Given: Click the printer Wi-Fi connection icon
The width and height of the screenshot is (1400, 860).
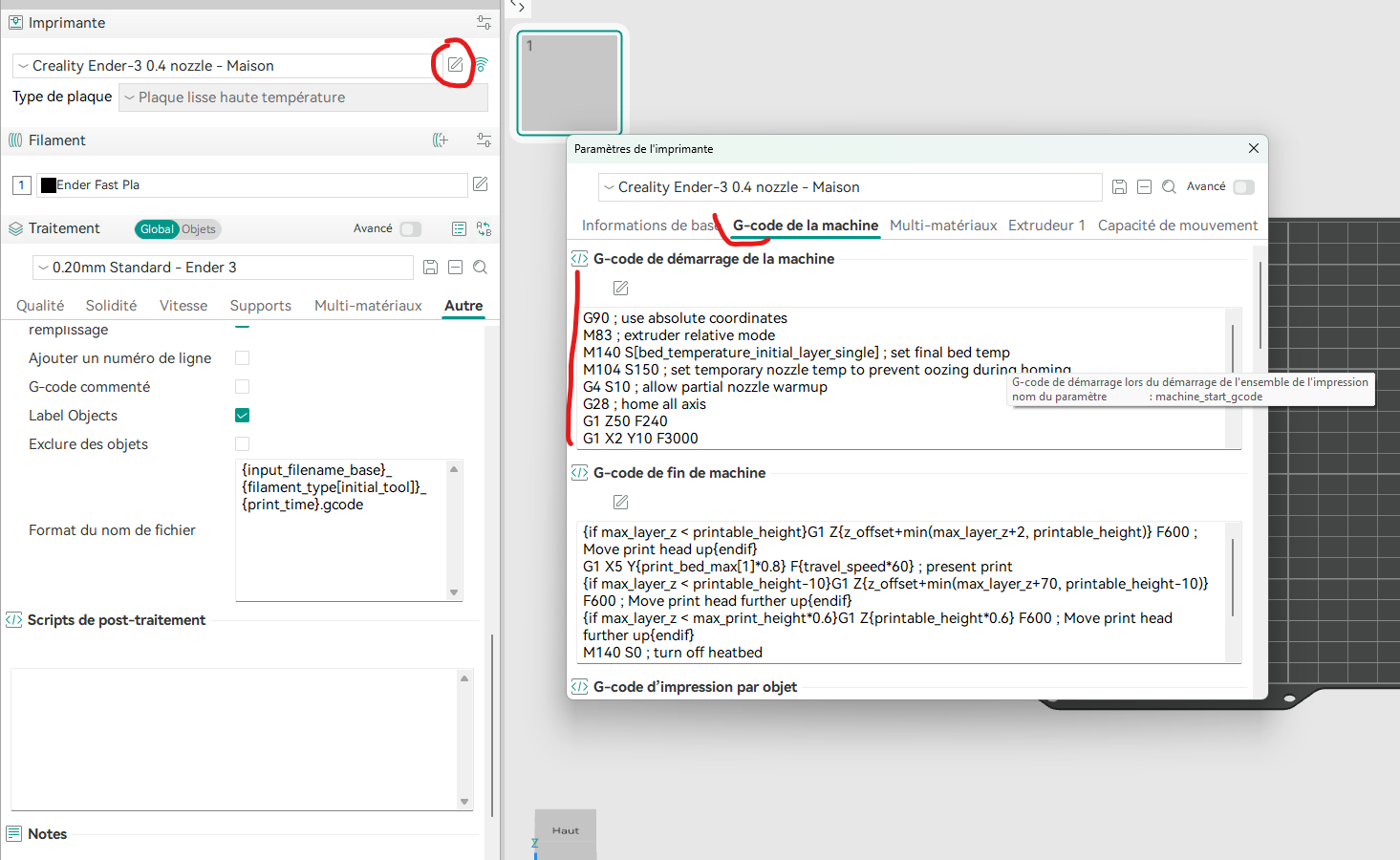Looking at the screenshot, I should [482, 65].
